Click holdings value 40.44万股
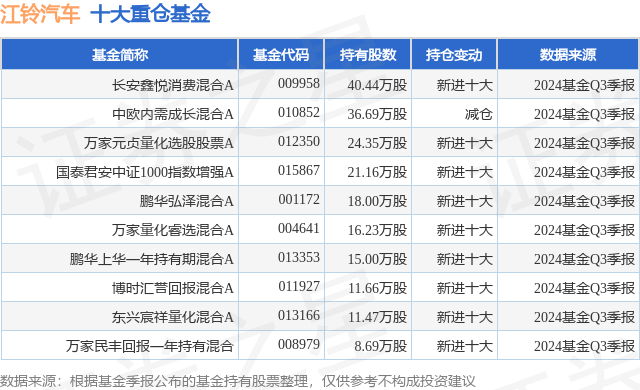This screenshot has height=390, width=640. (377, 85)
